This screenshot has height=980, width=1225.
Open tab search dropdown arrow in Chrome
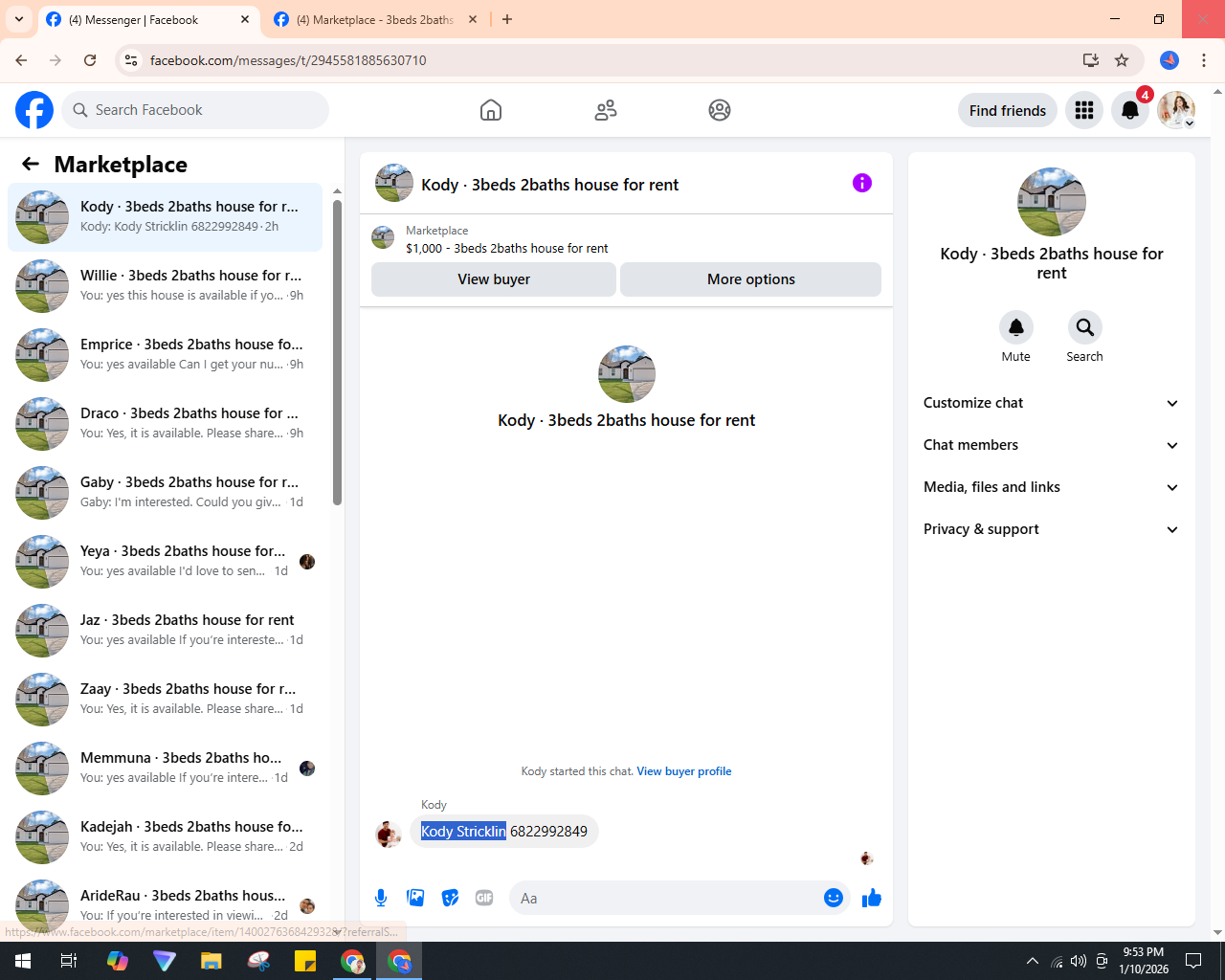[18, 19]
